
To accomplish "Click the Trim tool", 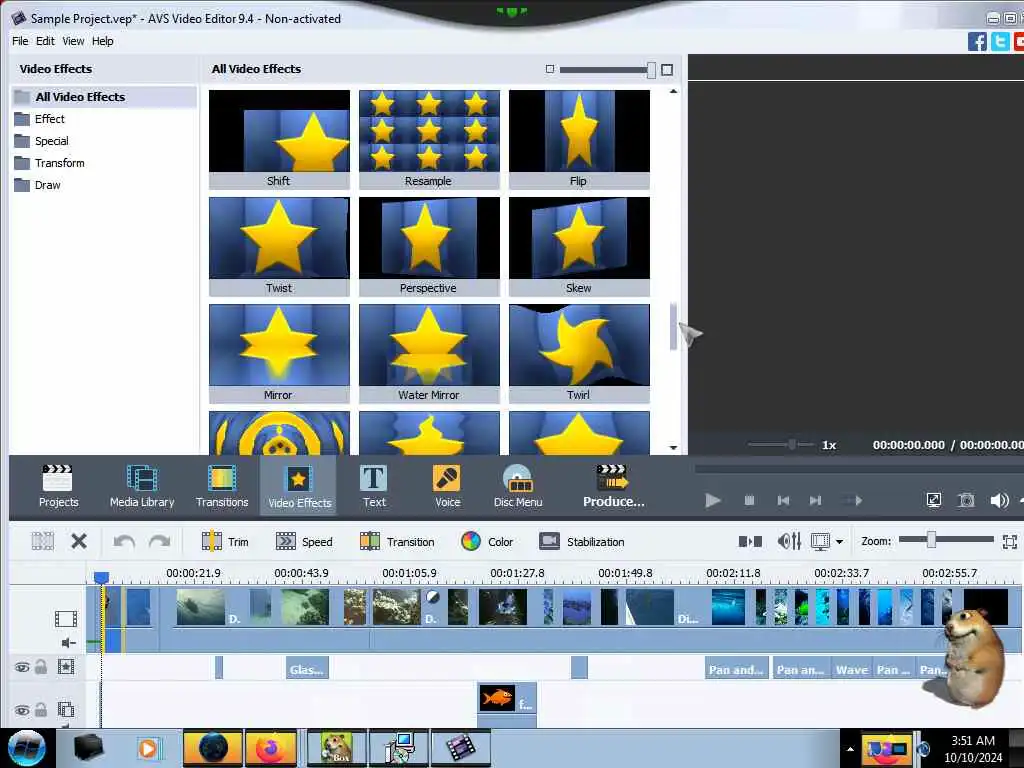I will tap(225, 541).
